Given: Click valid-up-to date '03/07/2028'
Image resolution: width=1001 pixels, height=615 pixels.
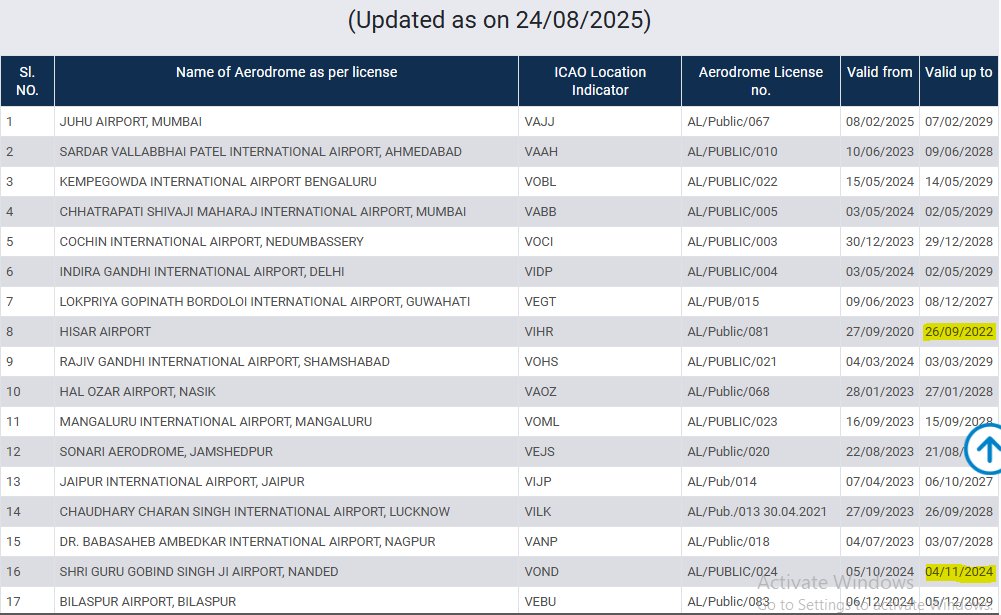Looking at the screenshot, I should (x=959, y=542).
